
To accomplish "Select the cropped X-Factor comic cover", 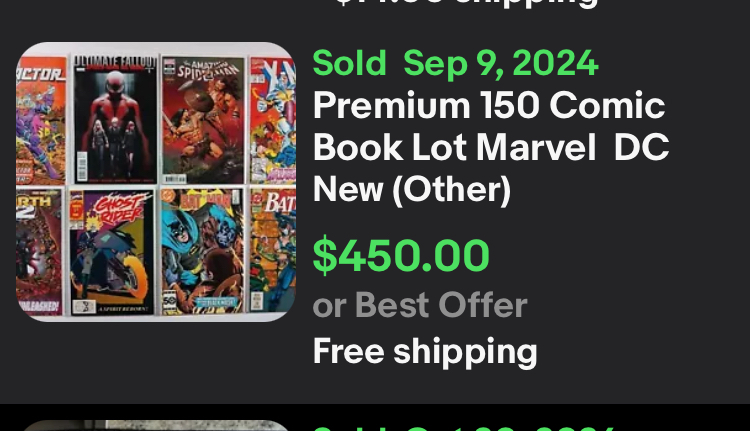I will click(41, 120).
